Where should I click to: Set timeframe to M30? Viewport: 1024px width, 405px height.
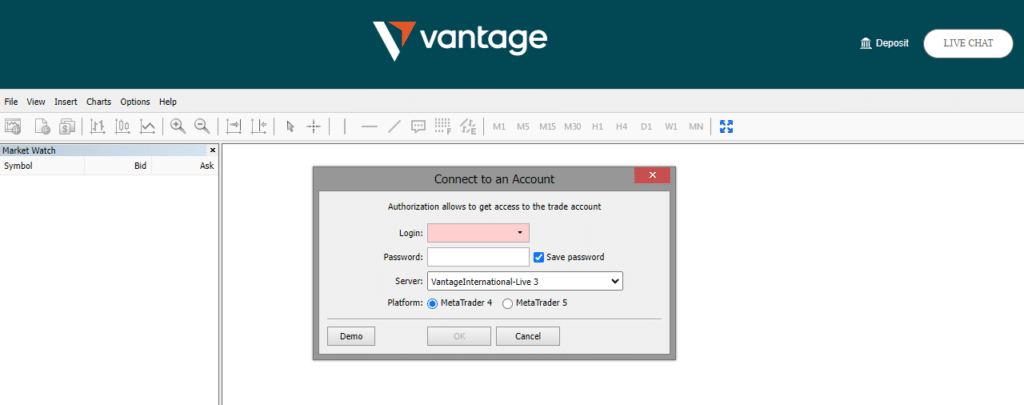coord(573,127)
